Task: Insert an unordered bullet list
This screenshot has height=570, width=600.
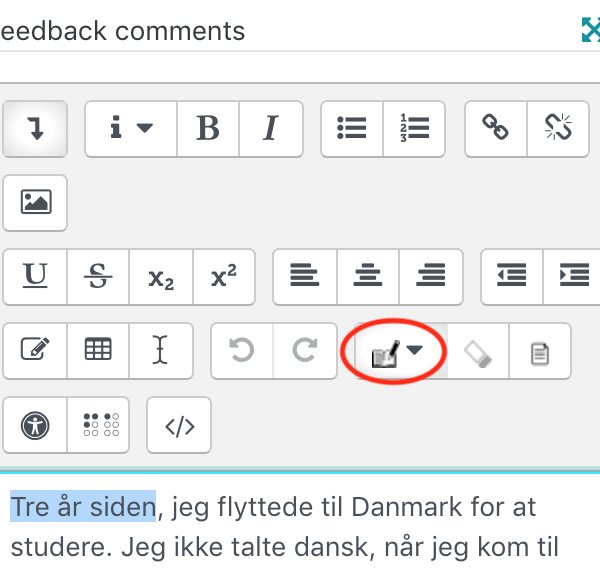Action: point(352,129)
